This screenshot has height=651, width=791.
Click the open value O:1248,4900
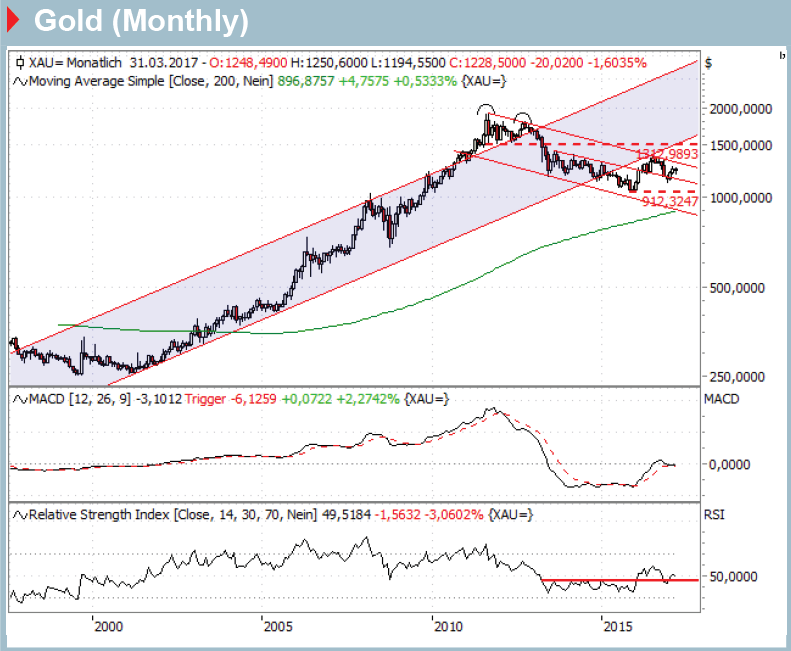click(248, 63)
